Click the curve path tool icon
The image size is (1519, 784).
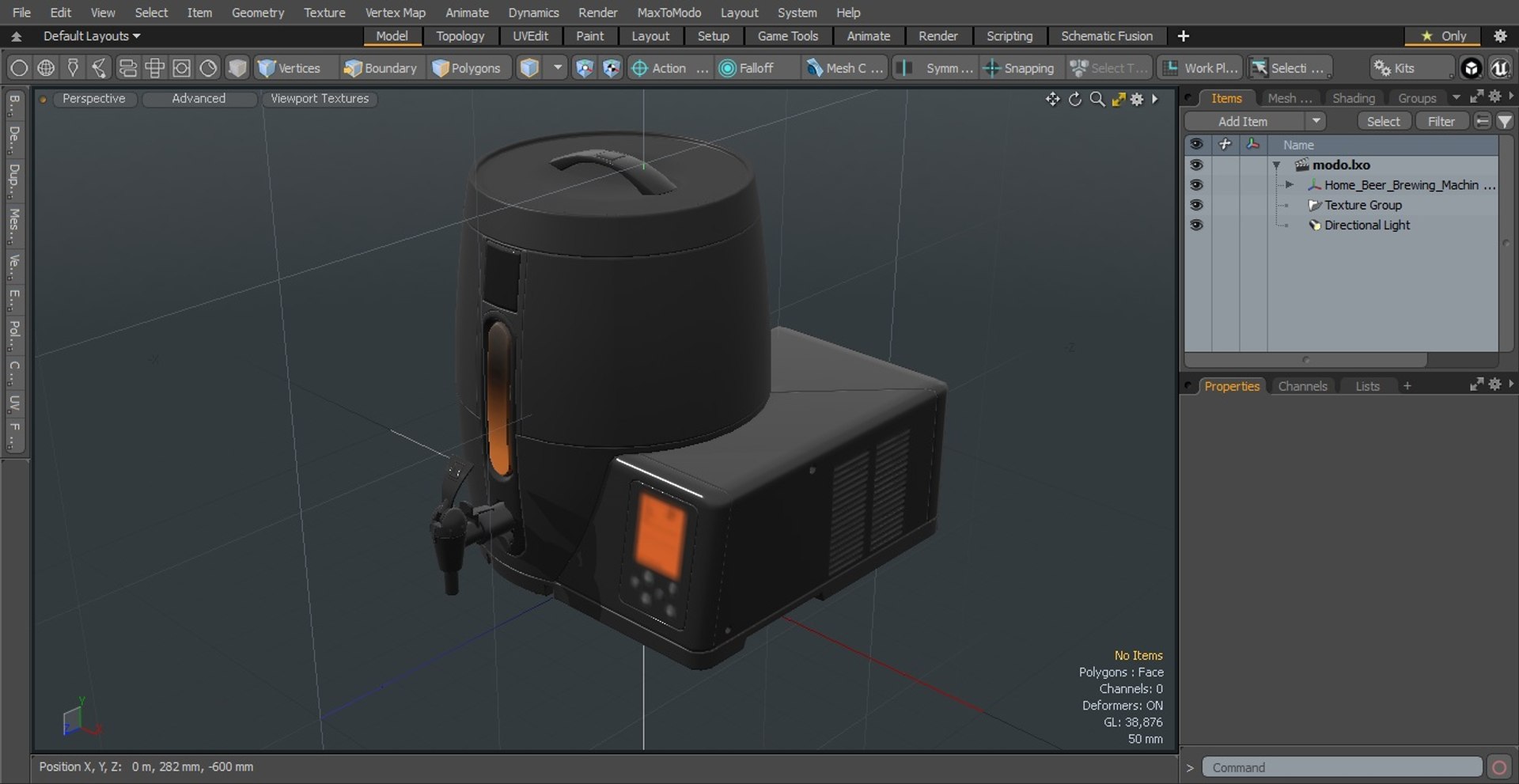(x=100, y=68)
